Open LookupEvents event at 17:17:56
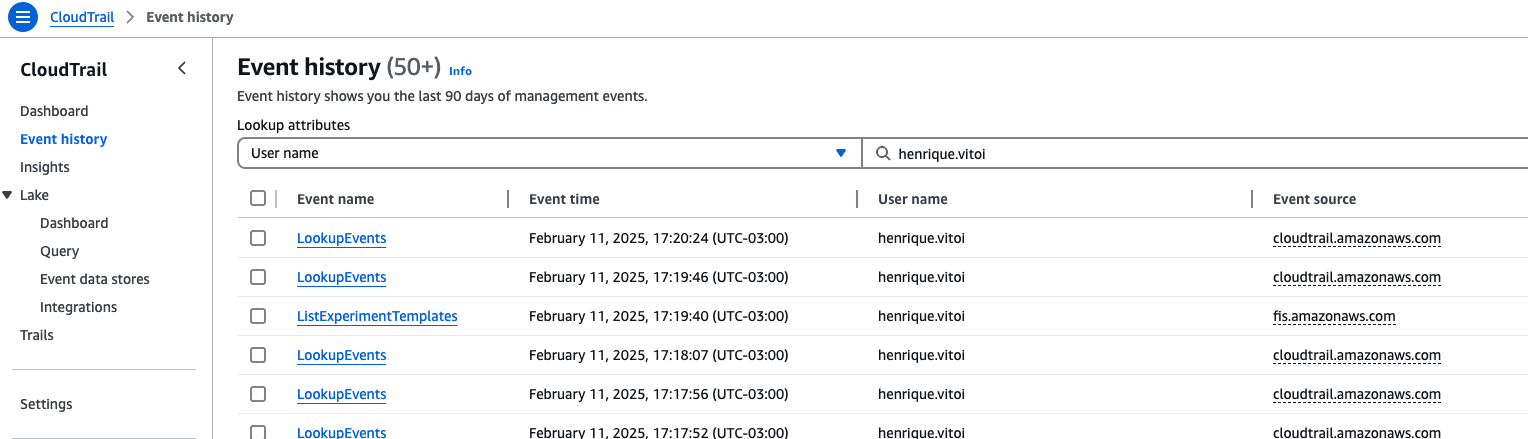This screenshot has height=439, width=1528. tap(341, 394)
